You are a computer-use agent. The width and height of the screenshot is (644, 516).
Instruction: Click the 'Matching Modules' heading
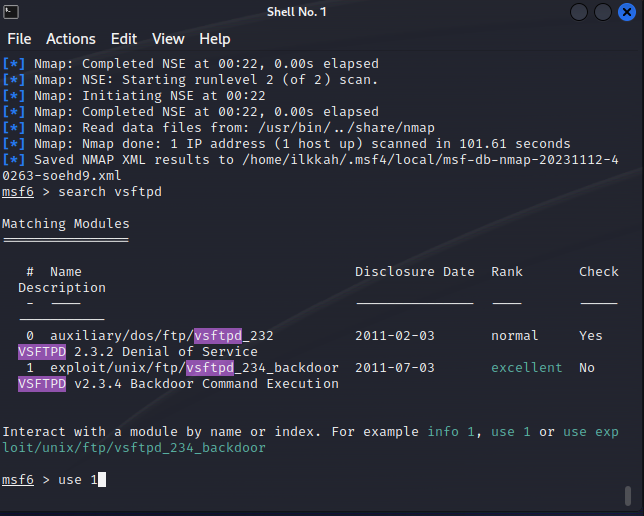click(x=65, y=224)
